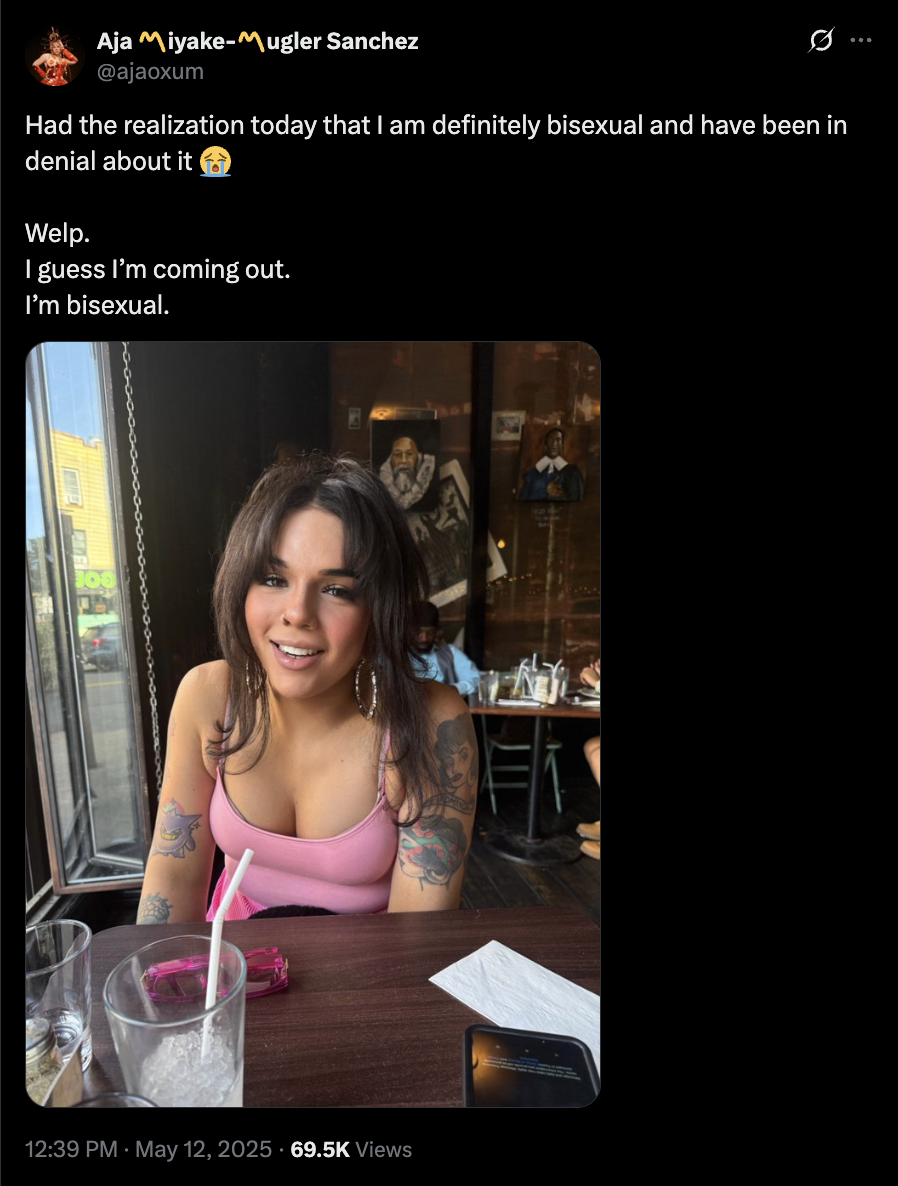Click the first yellow M emoji in display name

(153, 41)
